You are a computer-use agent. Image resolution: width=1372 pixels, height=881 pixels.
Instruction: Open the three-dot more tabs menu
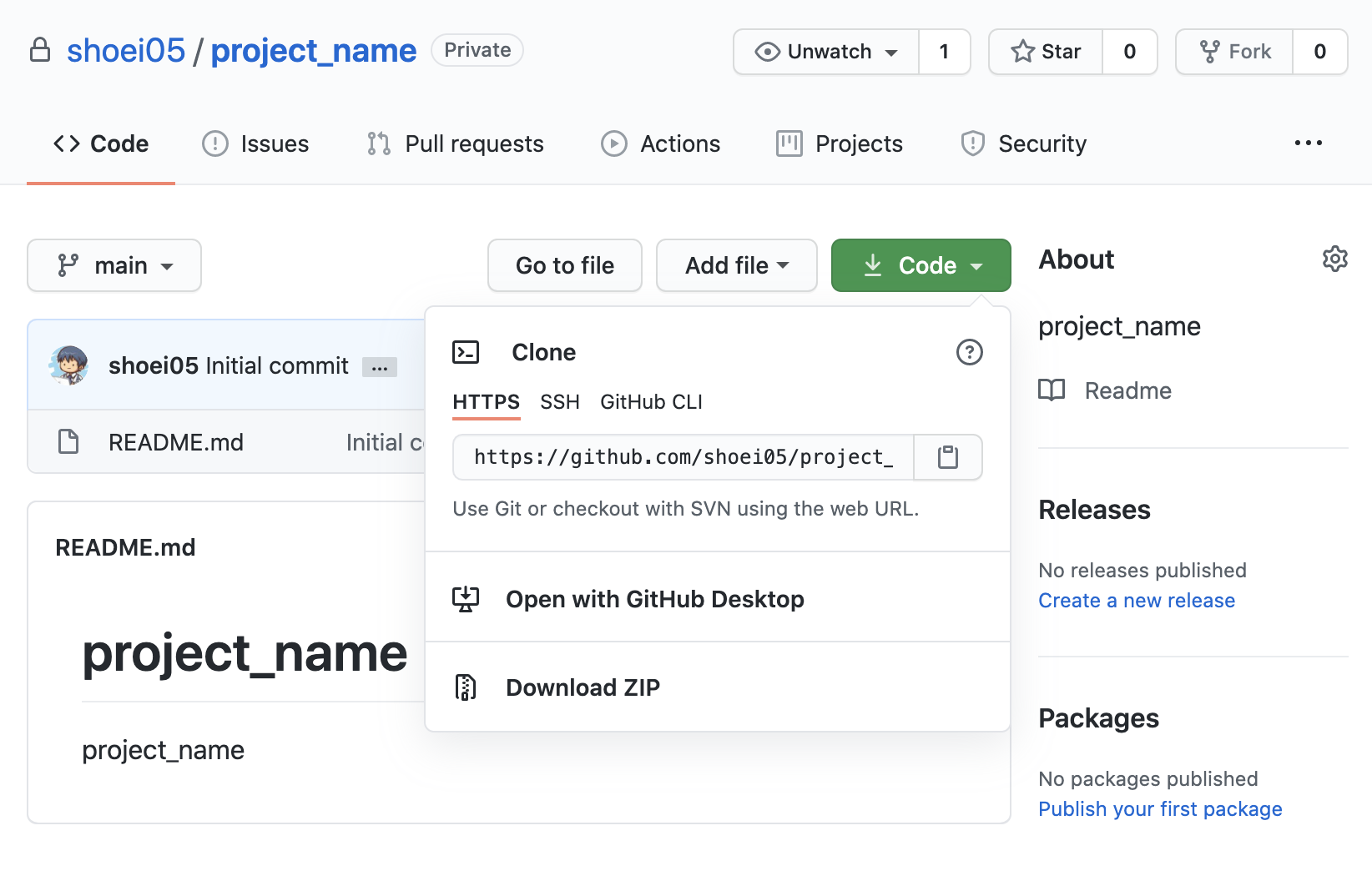click(1308, 143)
